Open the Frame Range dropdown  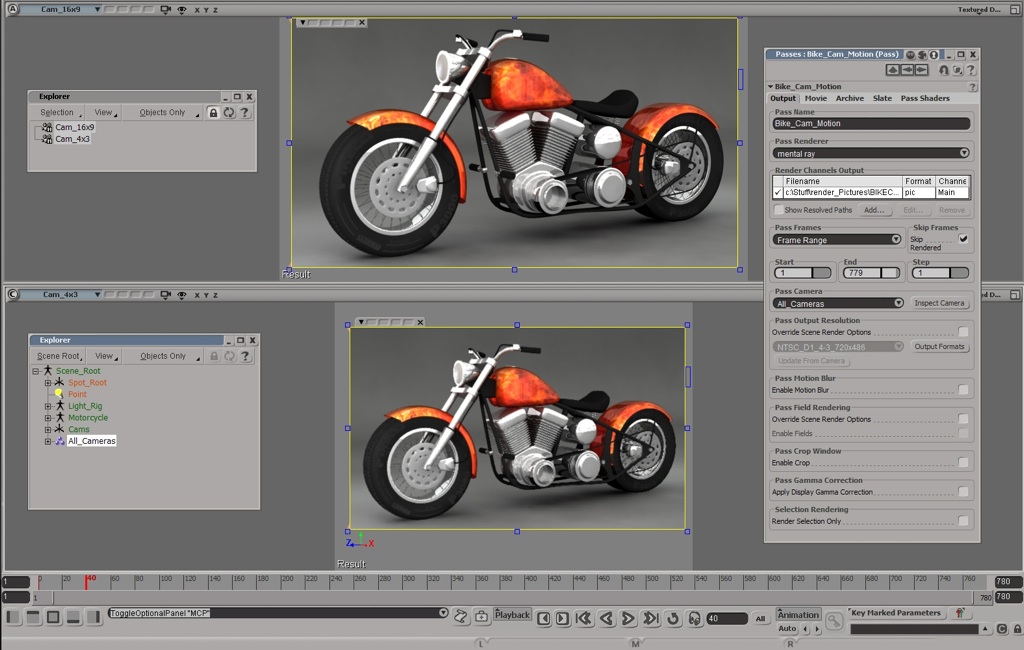837,240
